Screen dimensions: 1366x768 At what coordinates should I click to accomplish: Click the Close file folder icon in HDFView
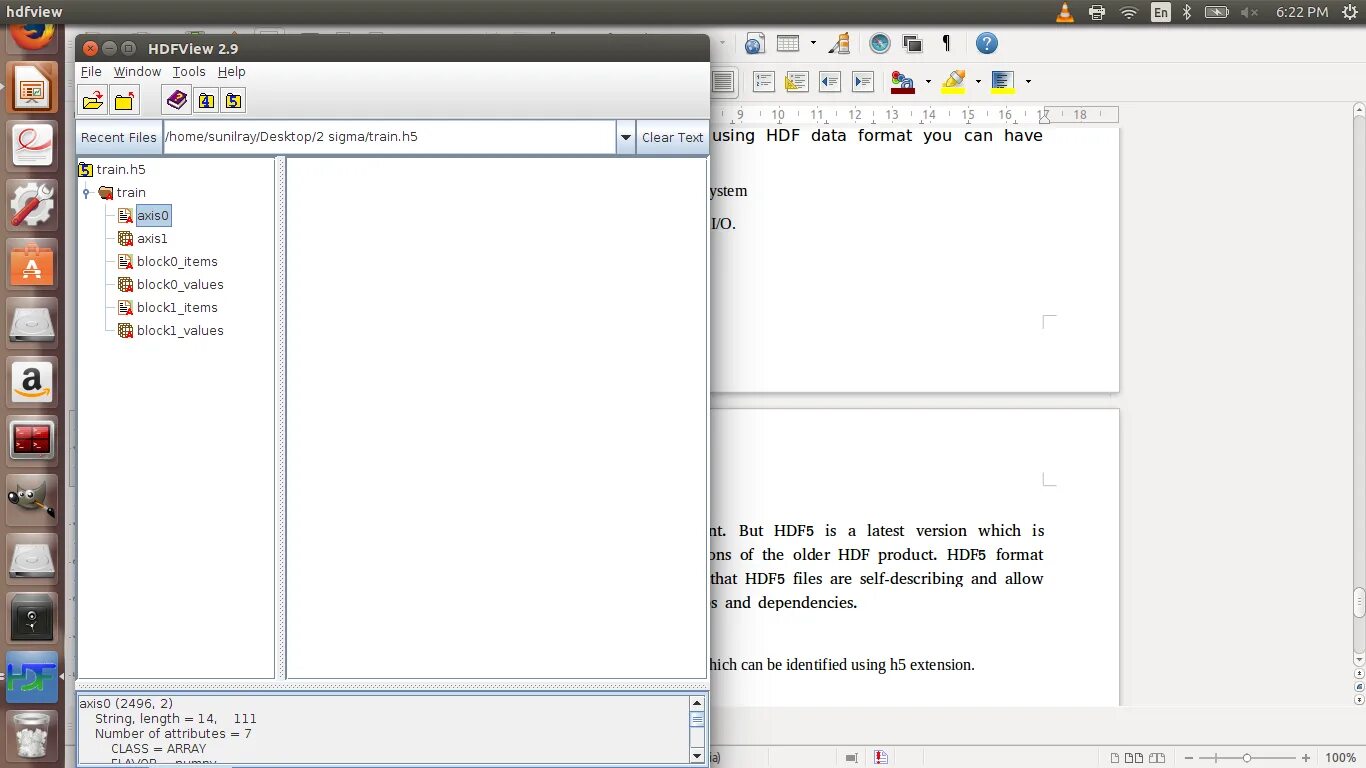tap(124, 100)
